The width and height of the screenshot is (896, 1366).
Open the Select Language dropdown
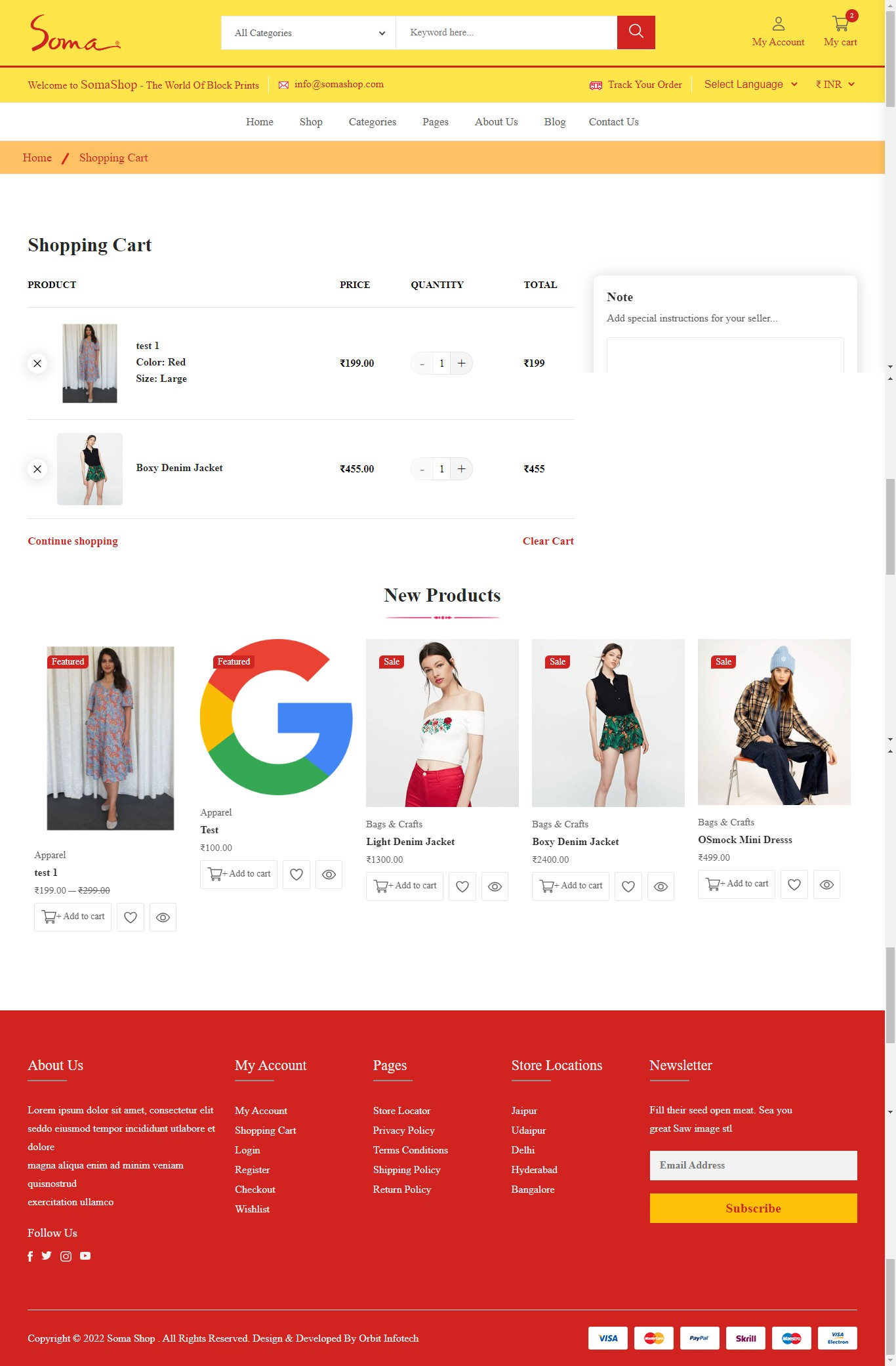click(x=750, y=85)
